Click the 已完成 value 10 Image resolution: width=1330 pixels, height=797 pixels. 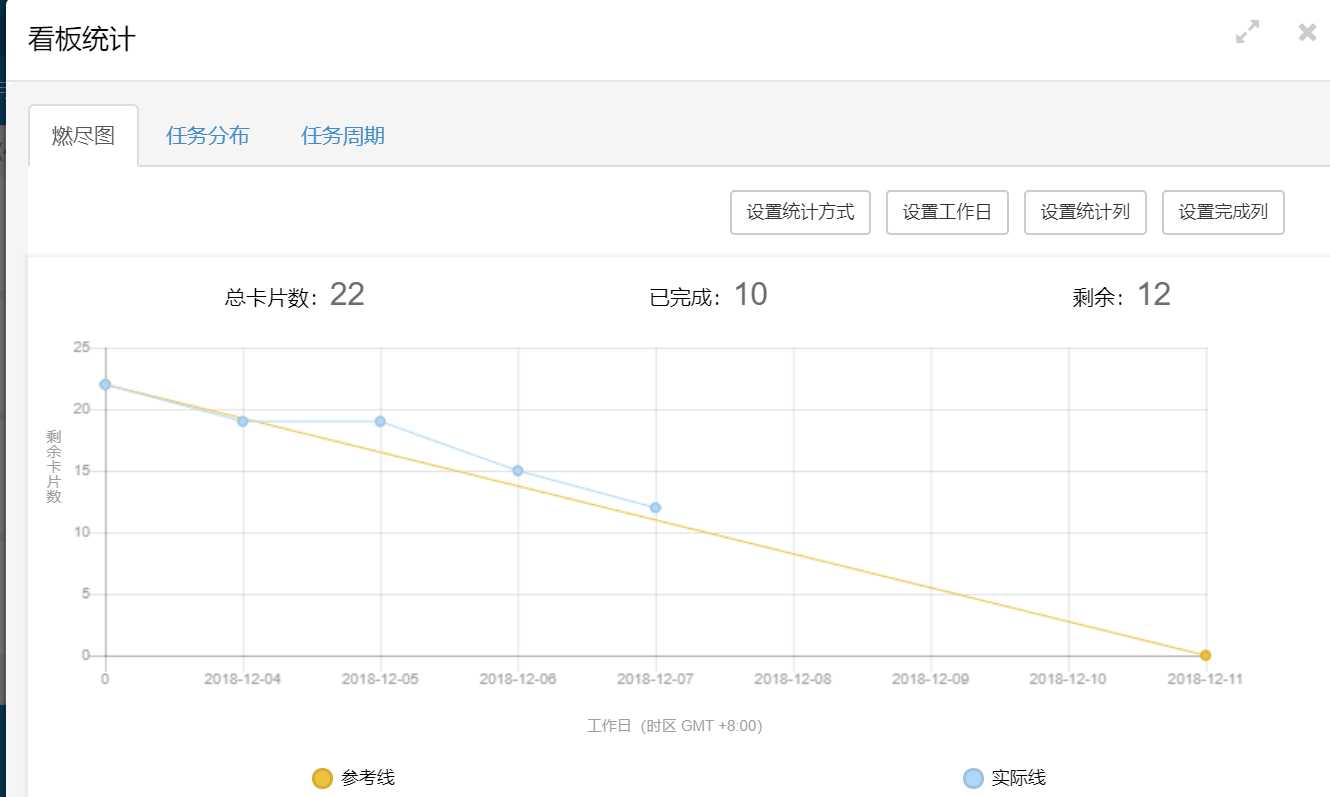pyautogui.click(x=750, y=294)
